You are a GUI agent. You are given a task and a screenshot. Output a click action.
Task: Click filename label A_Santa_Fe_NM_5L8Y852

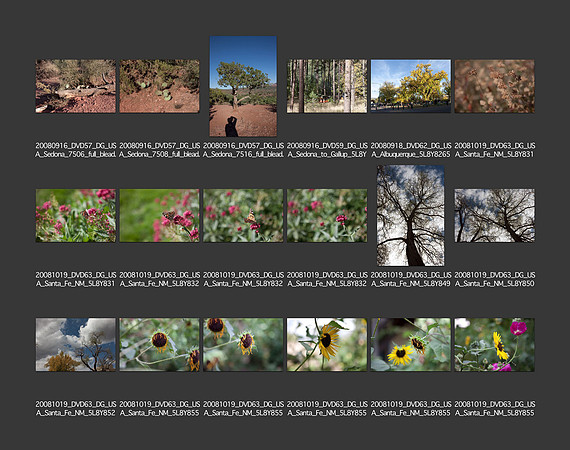click(76, 413)
